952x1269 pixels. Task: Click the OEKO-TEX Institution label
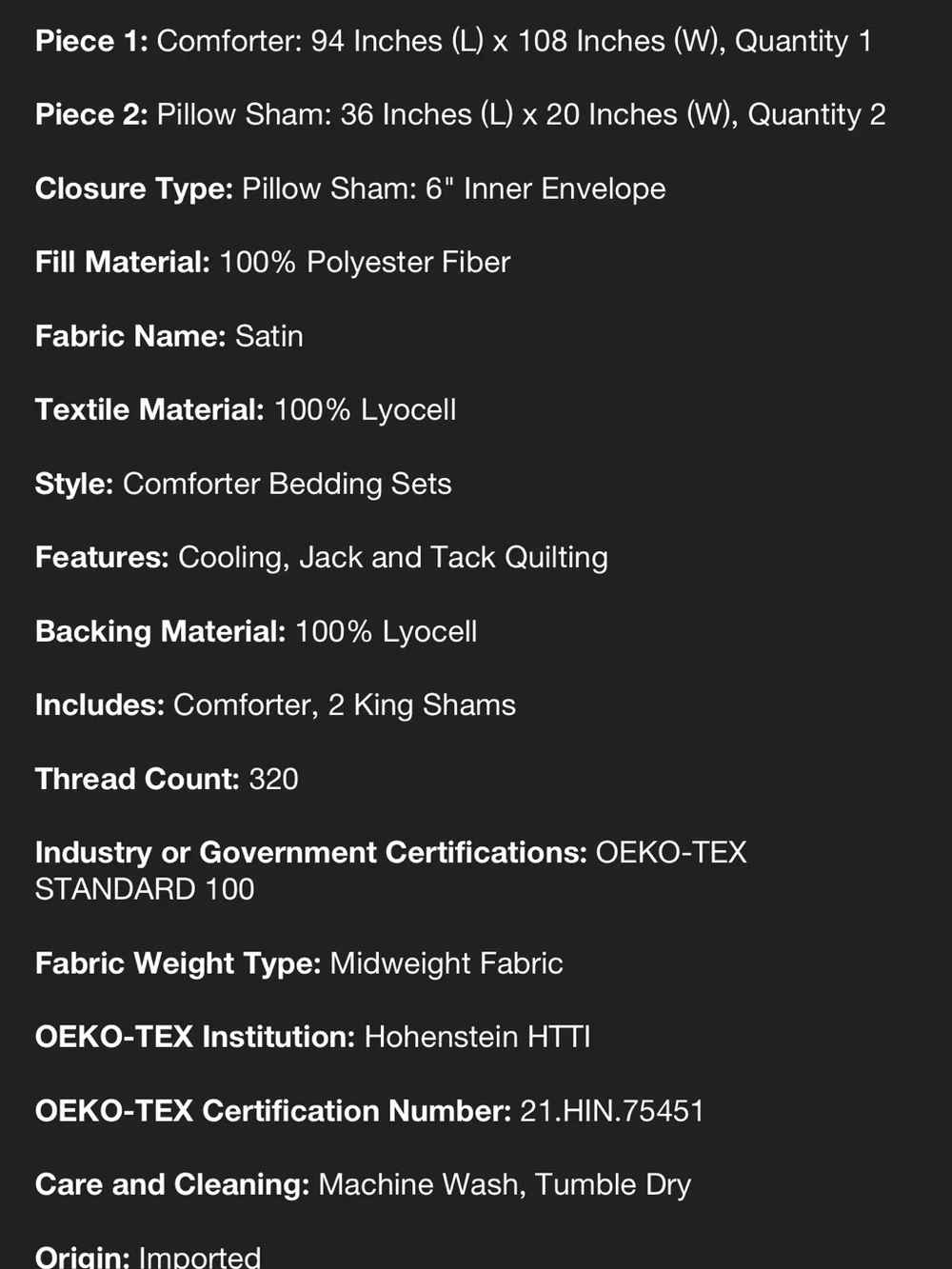pyautogui.click(x=195, y=1037)
